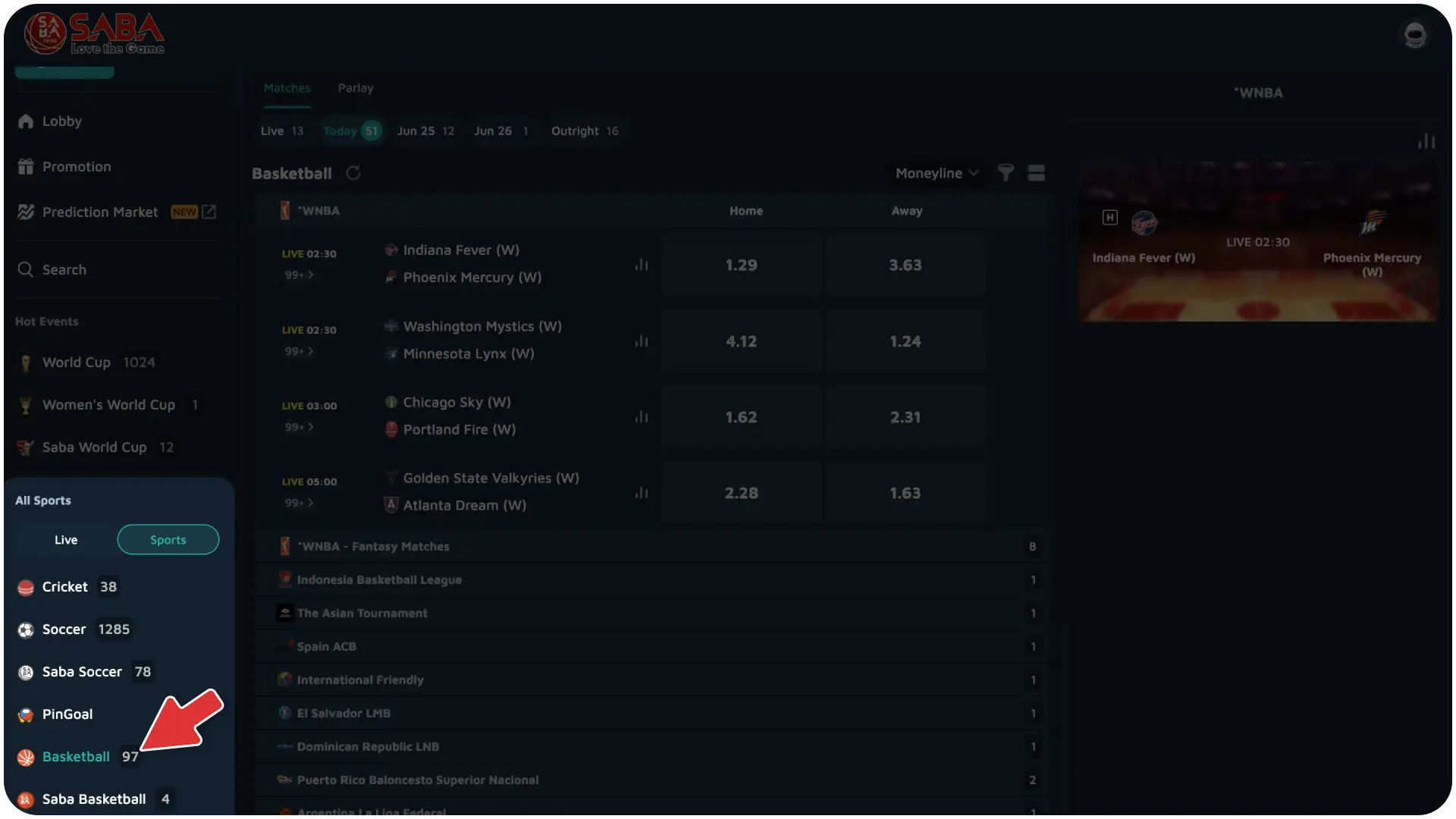The image size is (1456, 819).
Task: Collapse the WNBA league header
Action: pos(652,211)
